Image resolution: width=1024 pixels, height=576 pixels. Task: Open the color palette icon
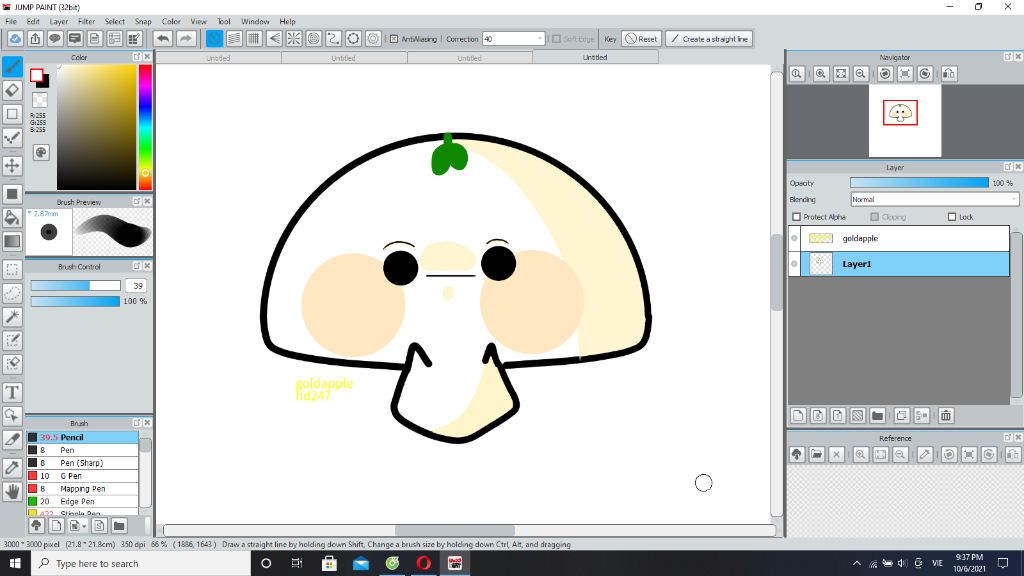coord(41,152)
